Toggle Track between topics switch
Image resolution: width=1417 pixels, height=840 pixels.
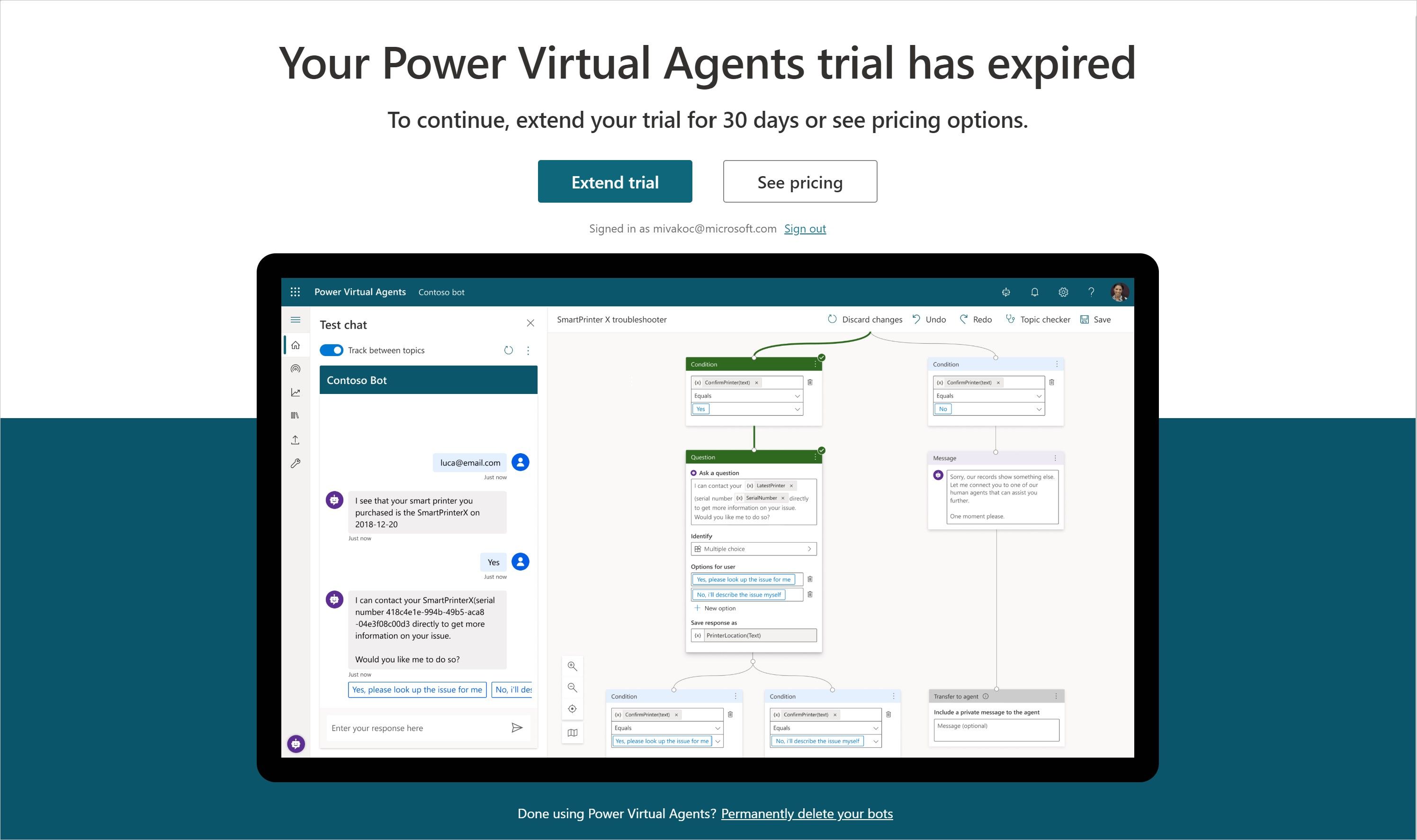pos(330,349)
